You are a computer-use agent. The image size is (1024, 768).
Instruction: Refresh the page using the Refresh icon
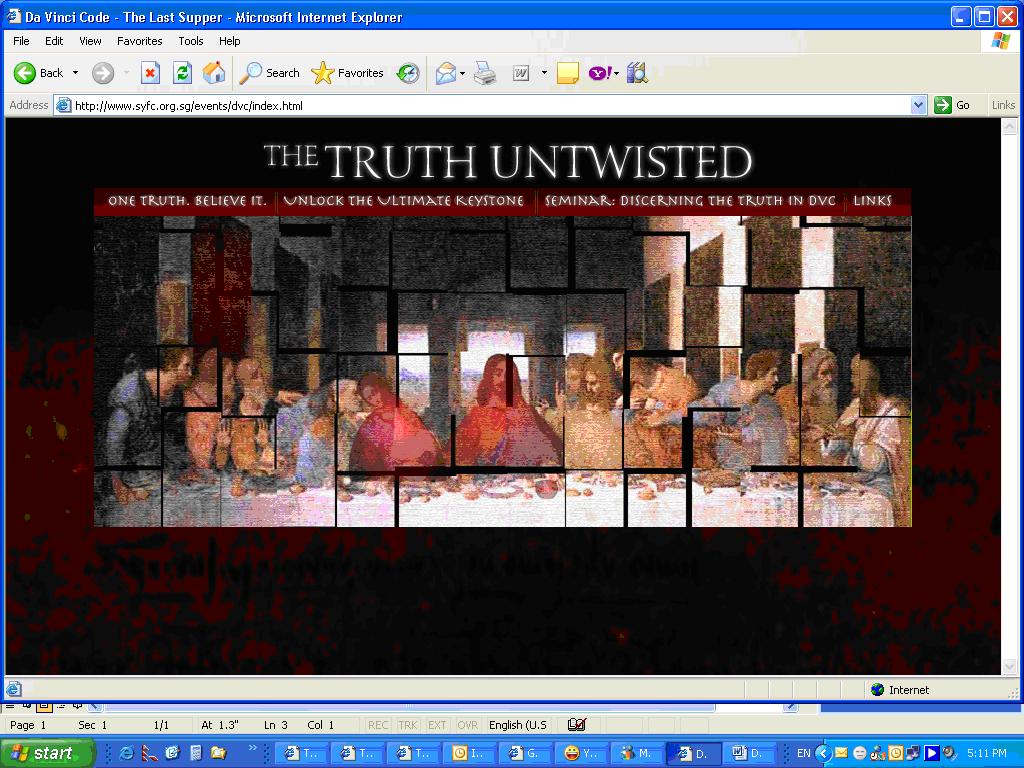tap(182, 73)
